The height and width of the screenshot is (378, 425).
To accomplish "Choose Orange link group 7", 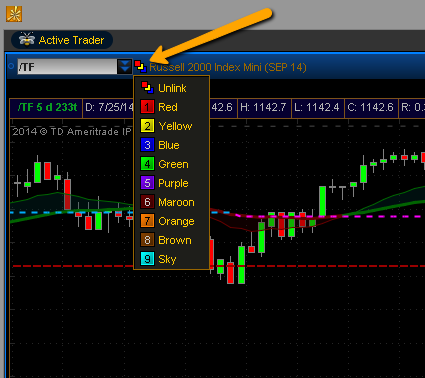I will click(x=171, y=221).
